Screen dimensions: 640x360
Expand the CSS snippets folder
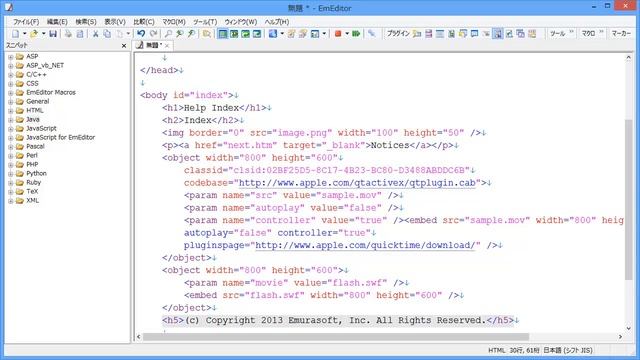(11, 84)
